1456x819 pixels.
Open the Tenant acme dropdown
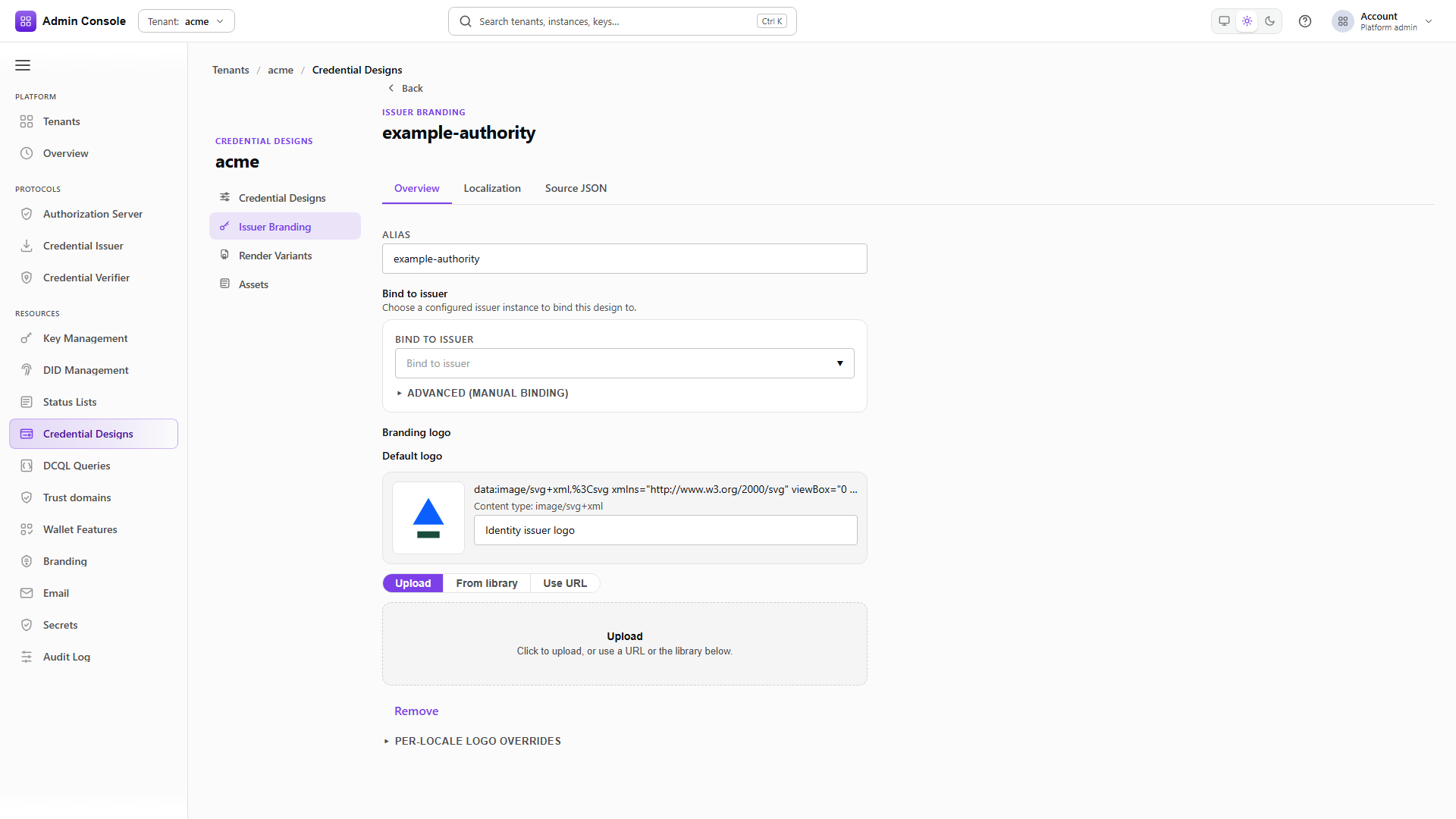[187, 21]
